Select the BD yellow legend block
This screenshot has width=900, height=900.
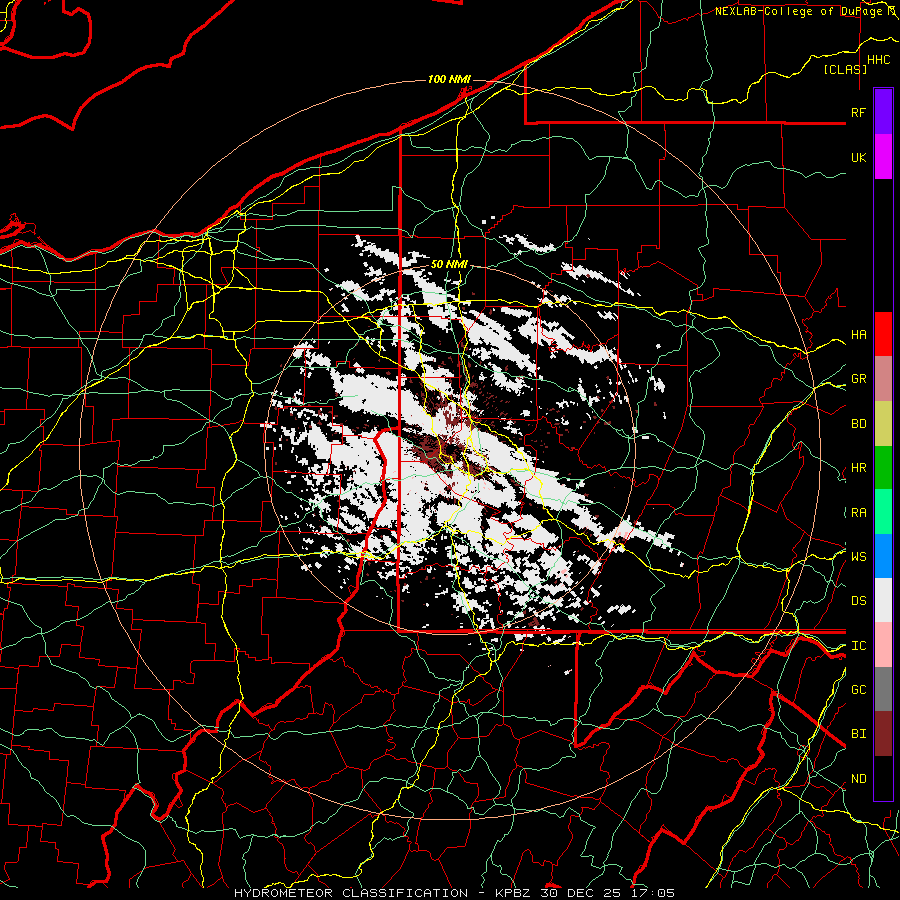(x=883, y=424)
